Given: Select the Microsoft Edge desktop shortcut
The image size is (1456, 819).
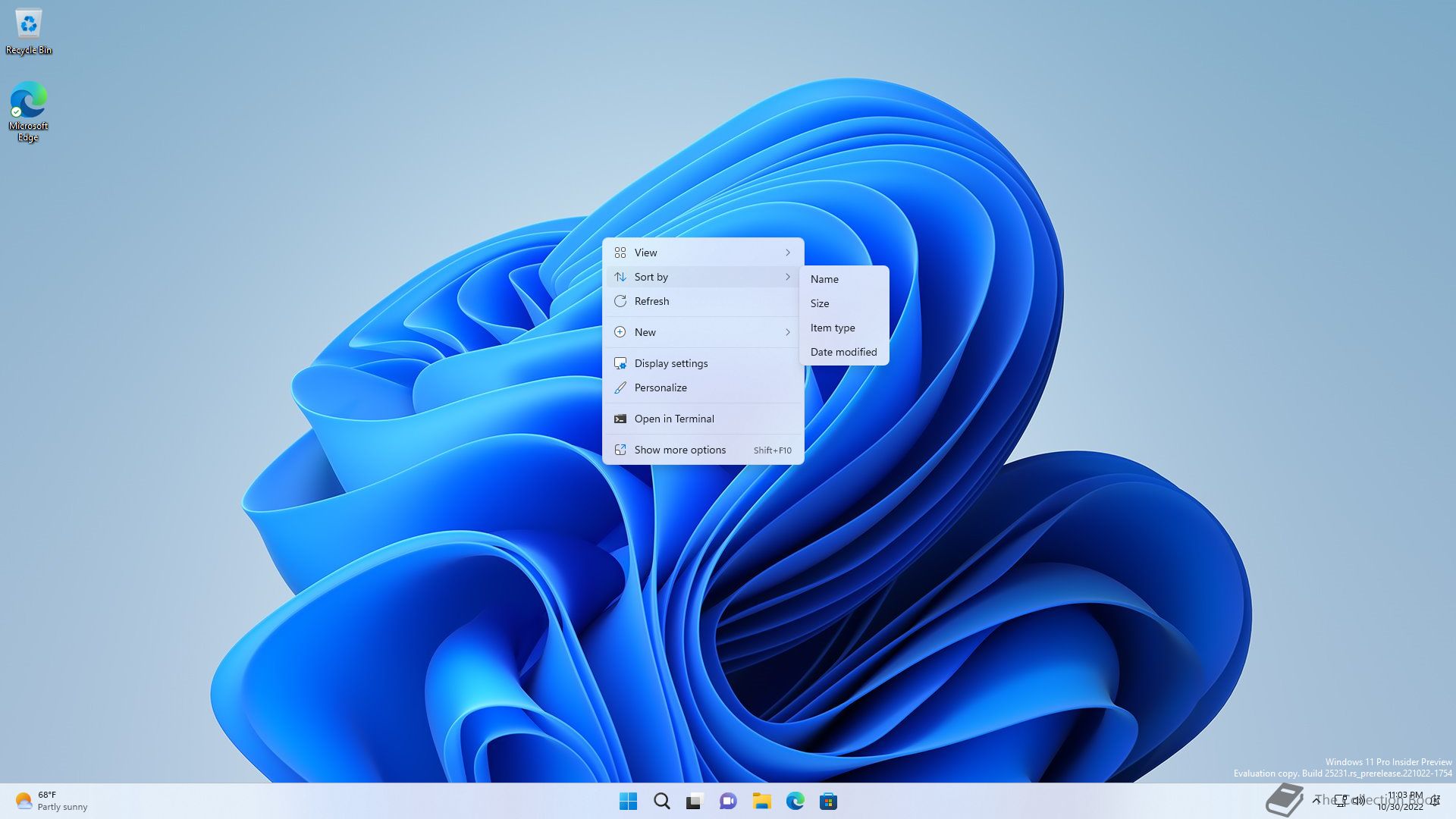Looking at the screenshot, I should (x=28, y=112).
